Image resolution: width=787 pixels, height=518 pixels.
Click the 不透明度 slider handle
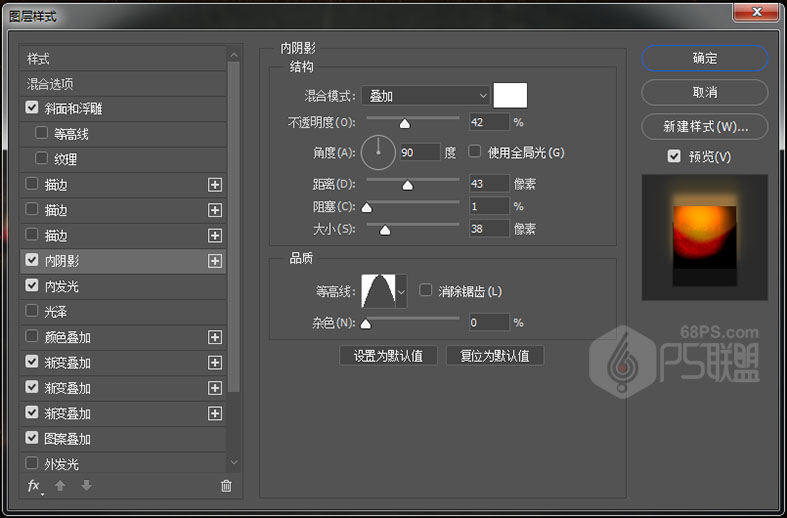coord(405,123)
